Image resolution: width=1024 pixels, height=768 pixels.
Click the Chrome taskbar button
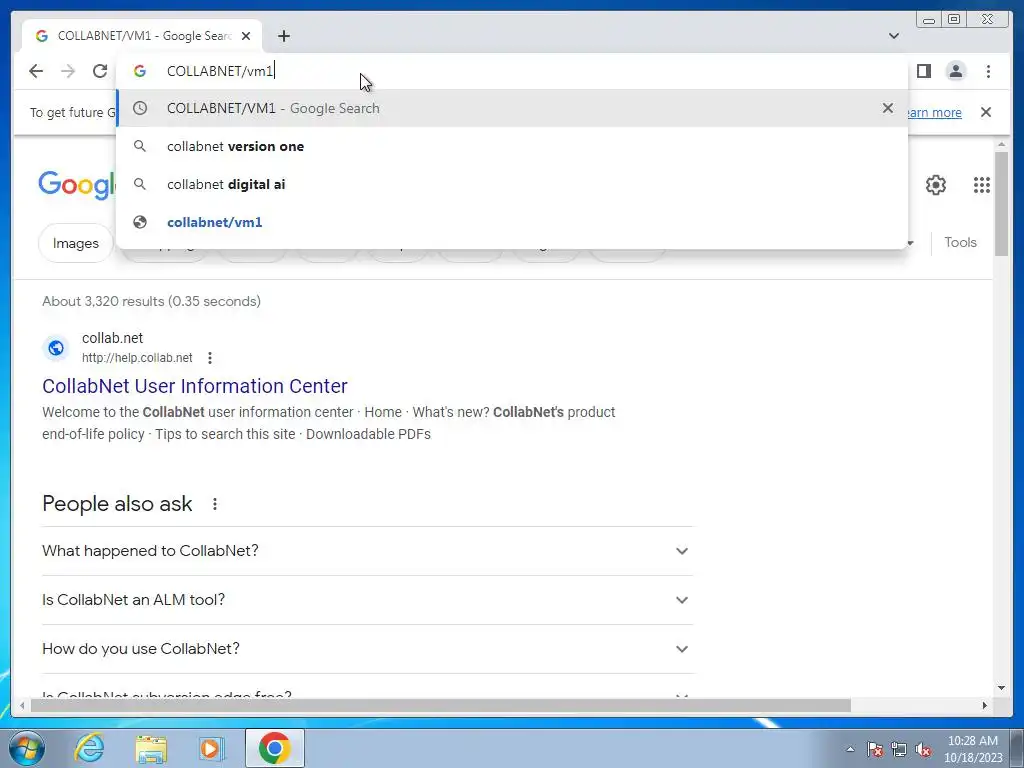(x=274, y=748)
